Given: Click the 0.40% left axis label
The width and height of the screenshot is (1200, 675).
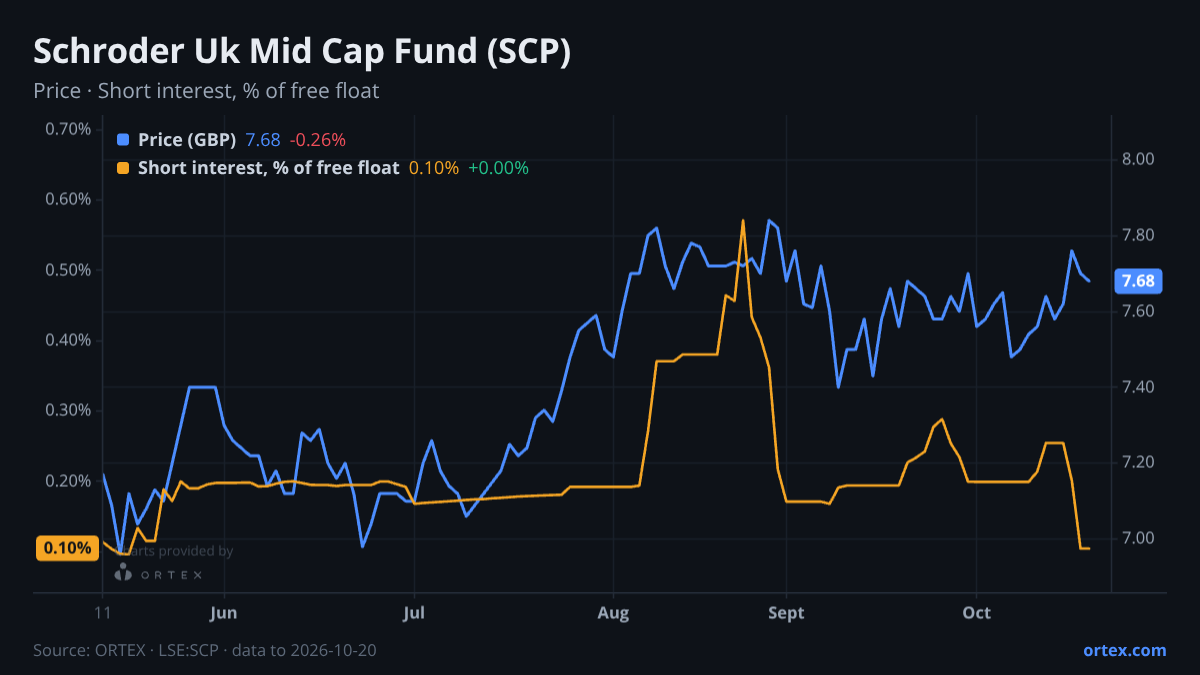Looking at the screenshot, I should click(x=69, y=340).
